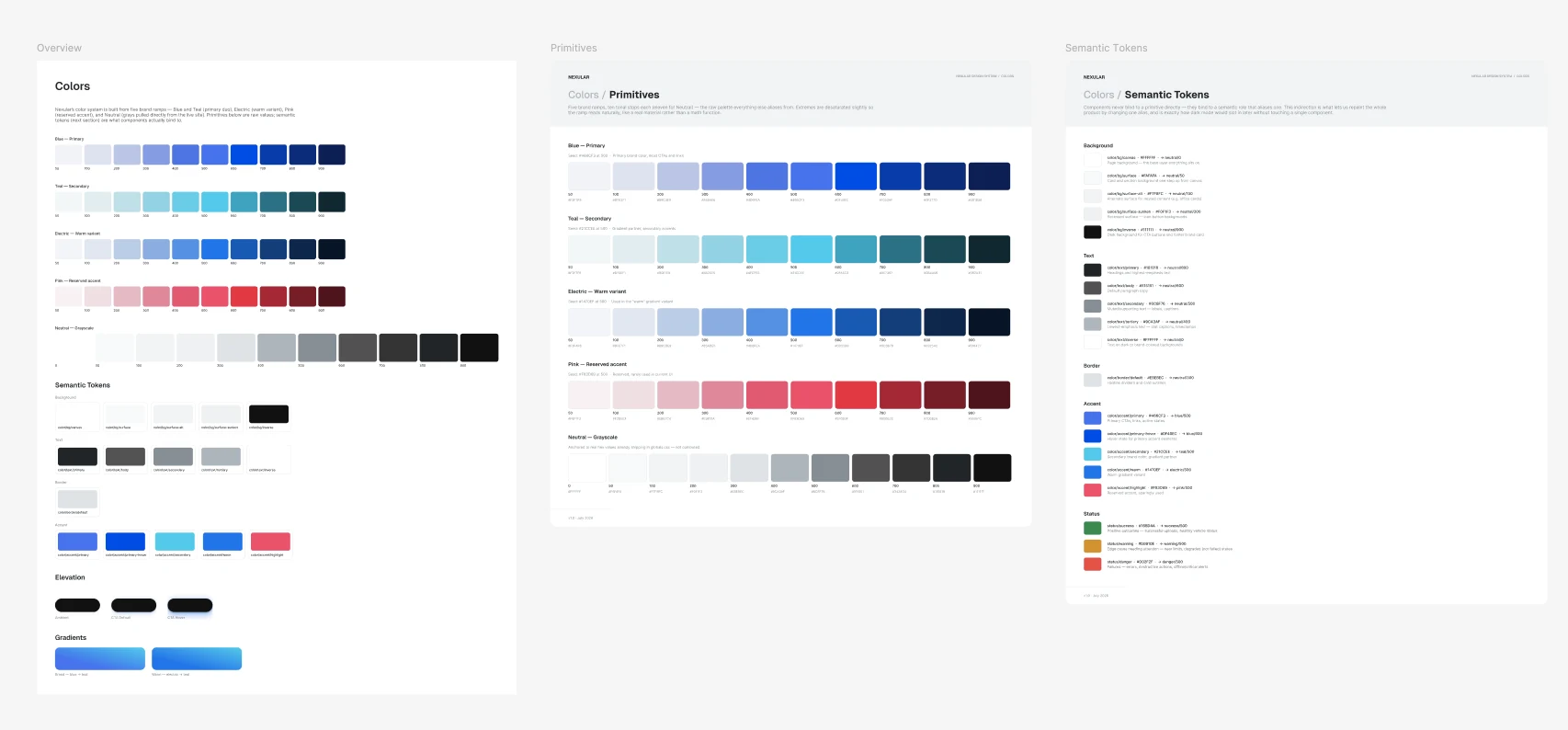Select the status/warning orange swatch
Viewport: 1568px width, 730px height.
point(1092,546)
